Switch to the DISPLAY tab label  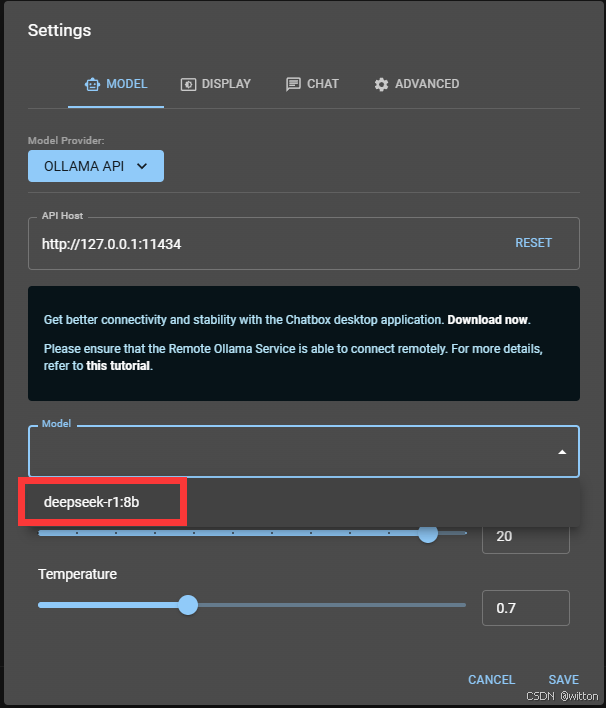pyautogui.click(x=226, y=84)
